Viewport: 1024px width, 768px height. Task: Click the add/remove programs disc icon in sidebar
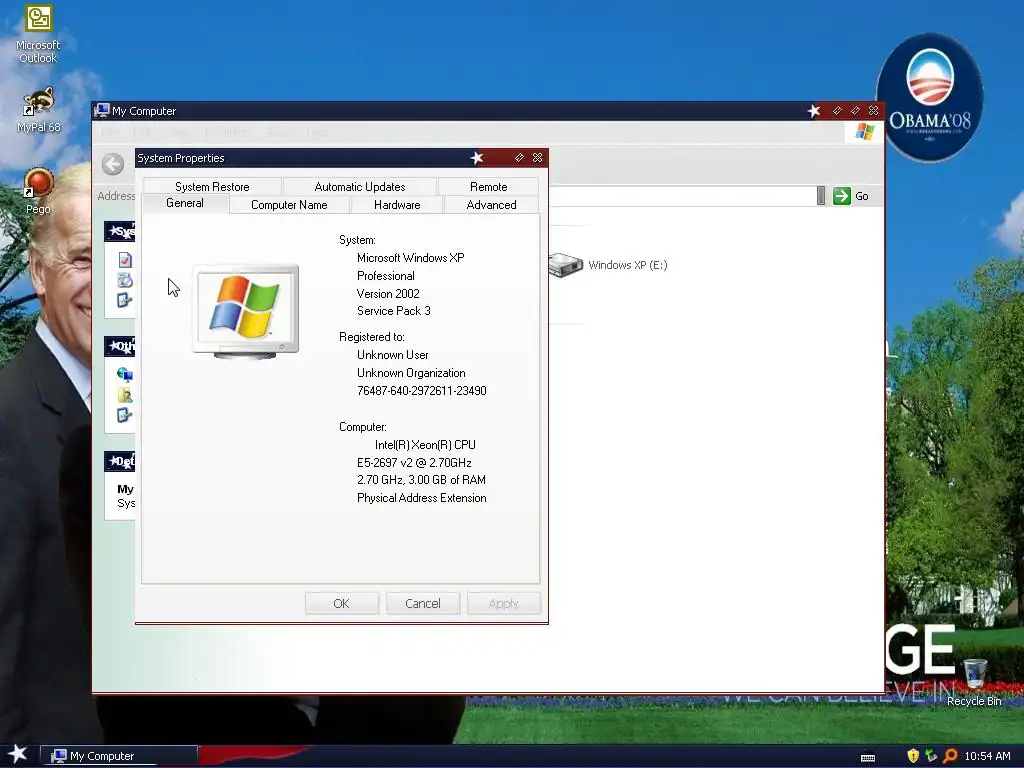125,280
